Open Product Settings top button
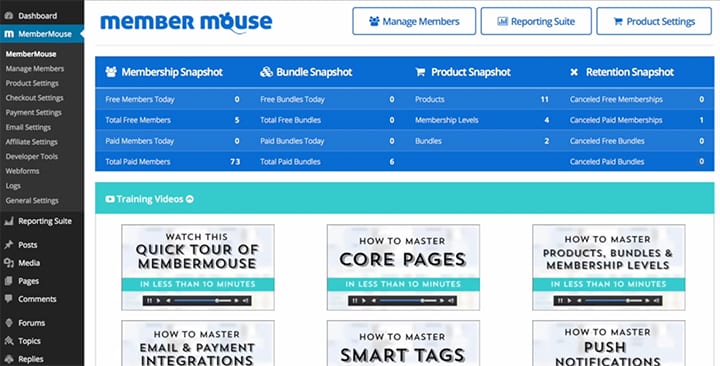 (654, 21)
